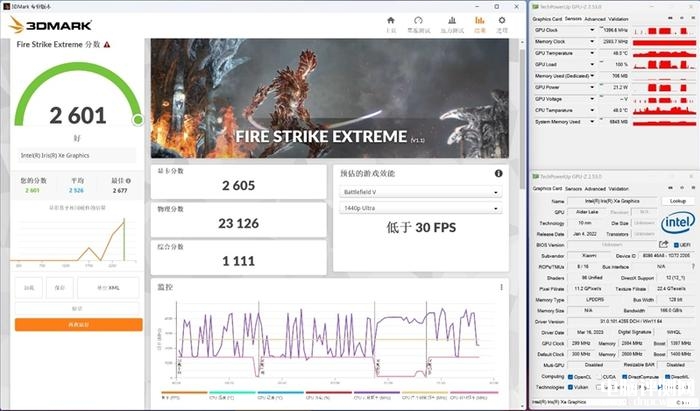Click the bus interface question mark in GPU-Z
Screen dimensions: 700x411
click(x=693, y=266)
